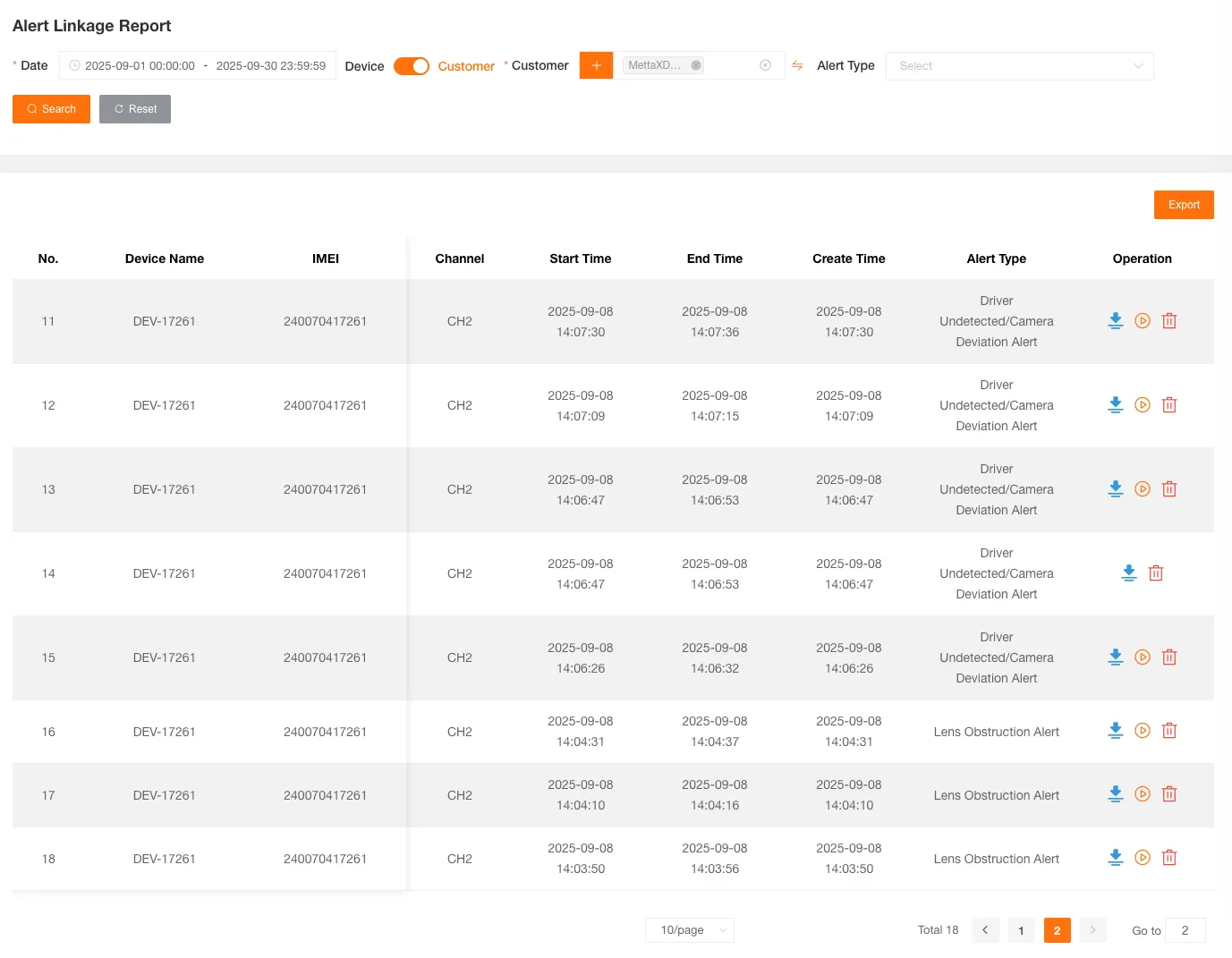The height and width of the screenshot is (958, 1232).
Task: Remove the MettaXD customer tag
Action: click(x=695, y=65)
